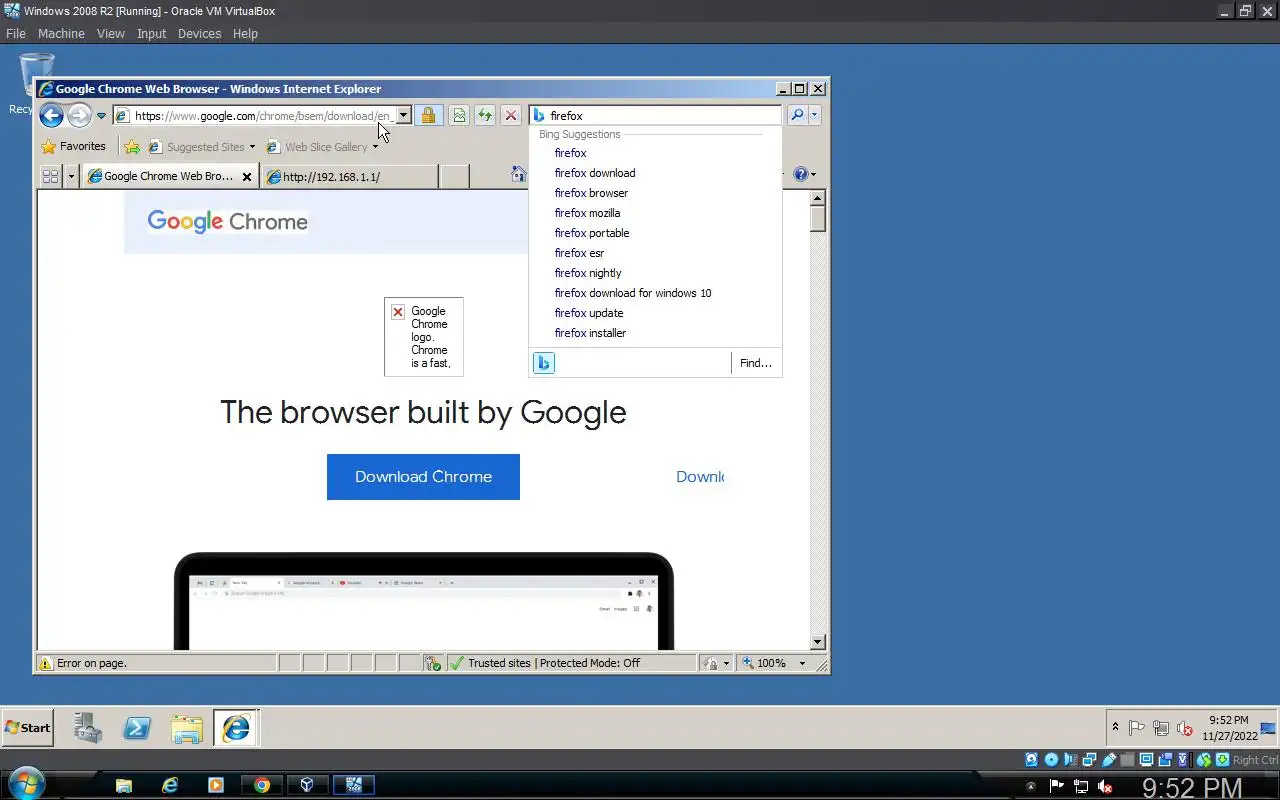1280x800 pixels.
Task: Click the Download Chrome button
Action: [423, 477]
